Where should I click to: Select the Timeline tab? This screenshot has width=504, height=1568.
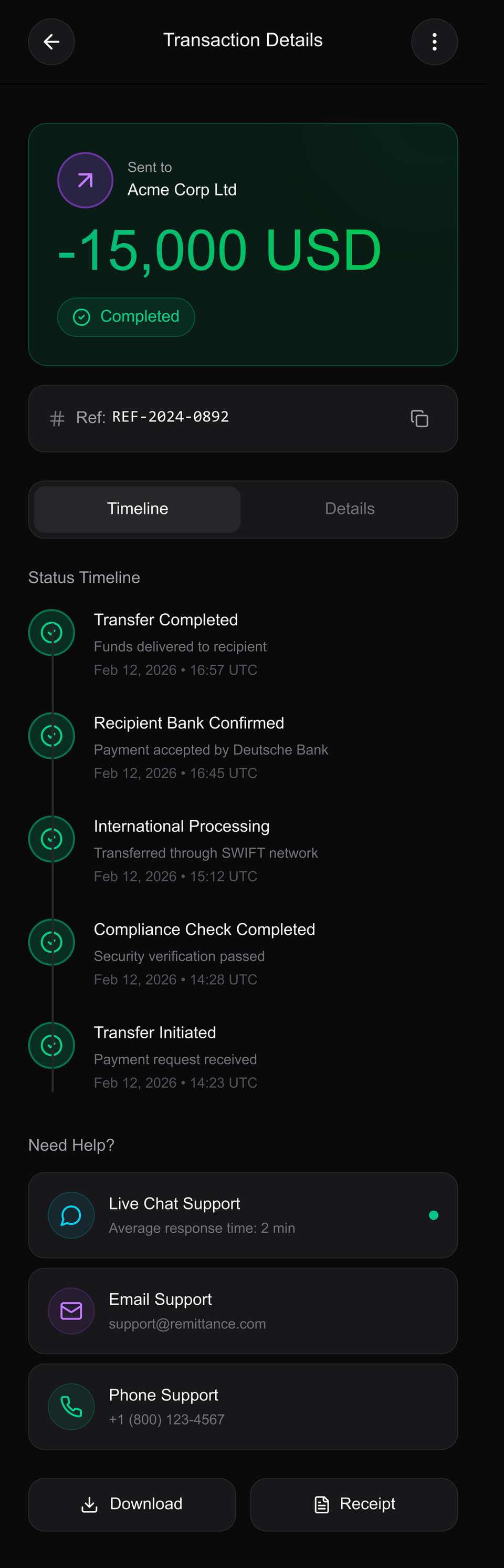[138, 509]
